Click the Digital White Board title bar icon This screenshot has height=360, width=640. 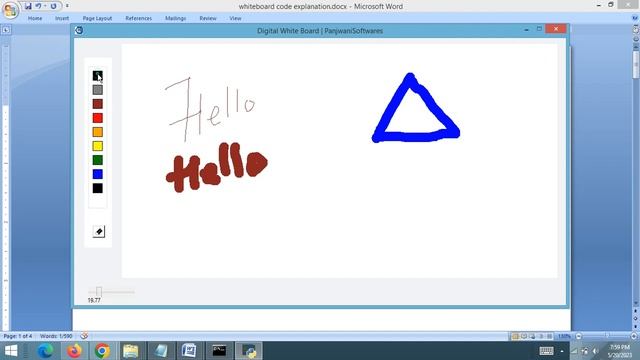(x=79, y=30)
